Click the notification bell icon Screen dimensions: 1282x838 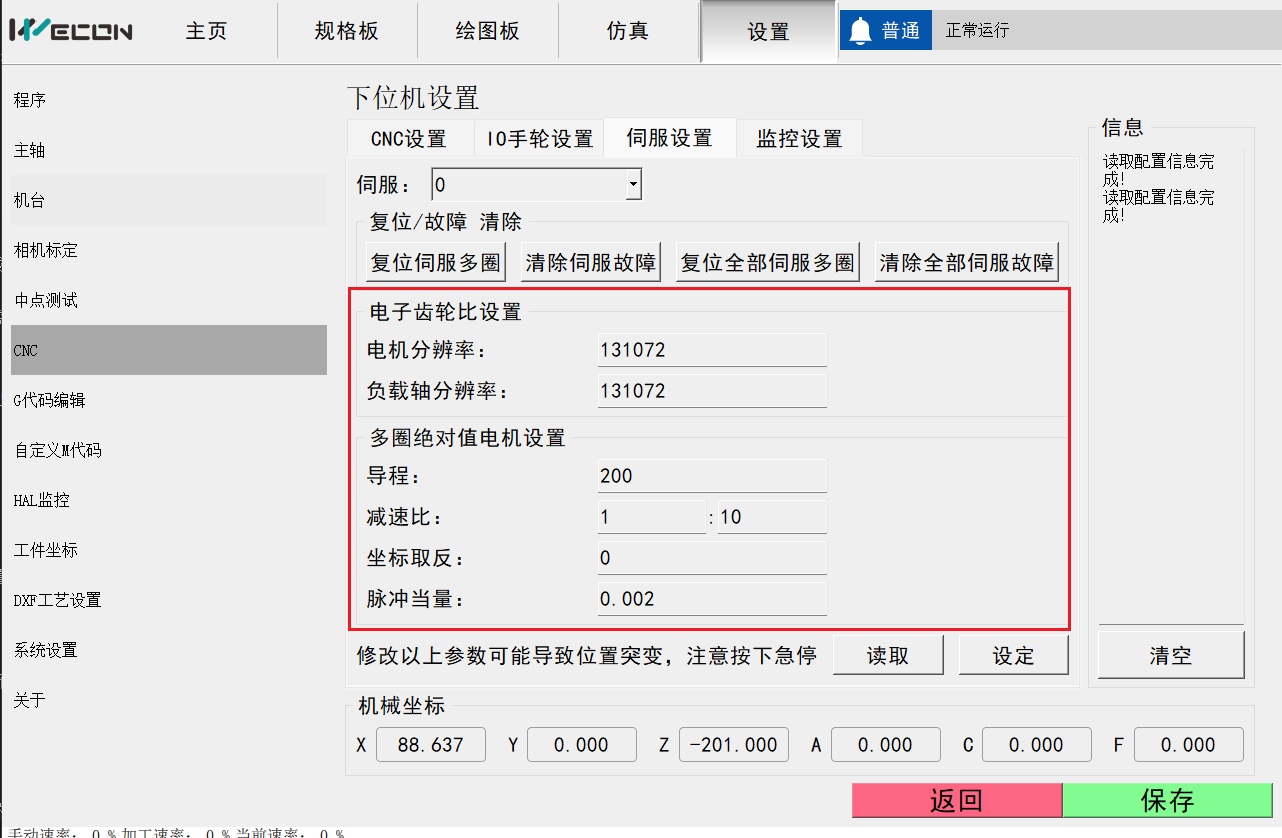tap(860, 31)
